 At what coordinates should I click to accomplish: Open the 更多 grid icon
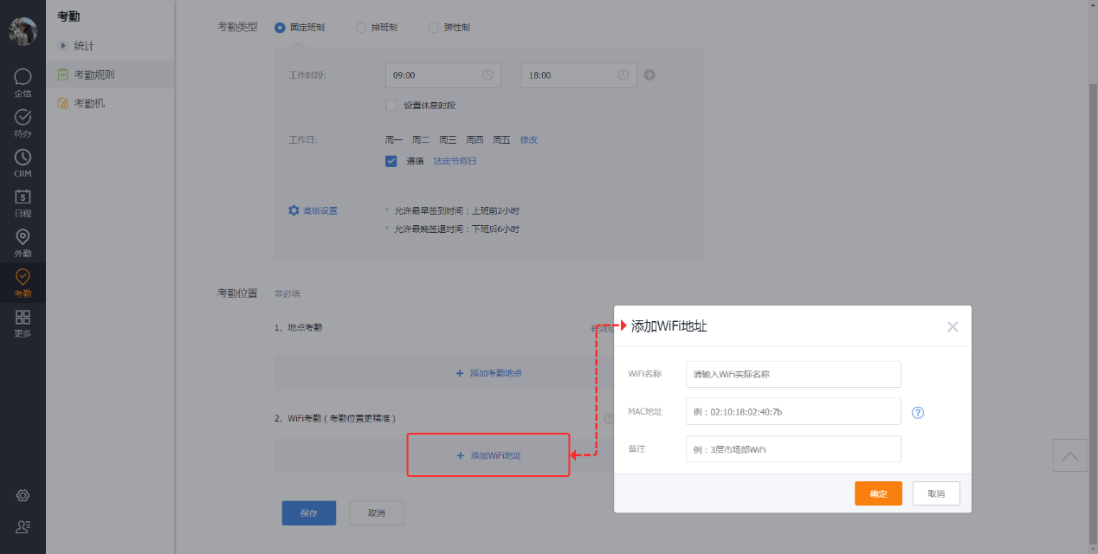[22, 322]
